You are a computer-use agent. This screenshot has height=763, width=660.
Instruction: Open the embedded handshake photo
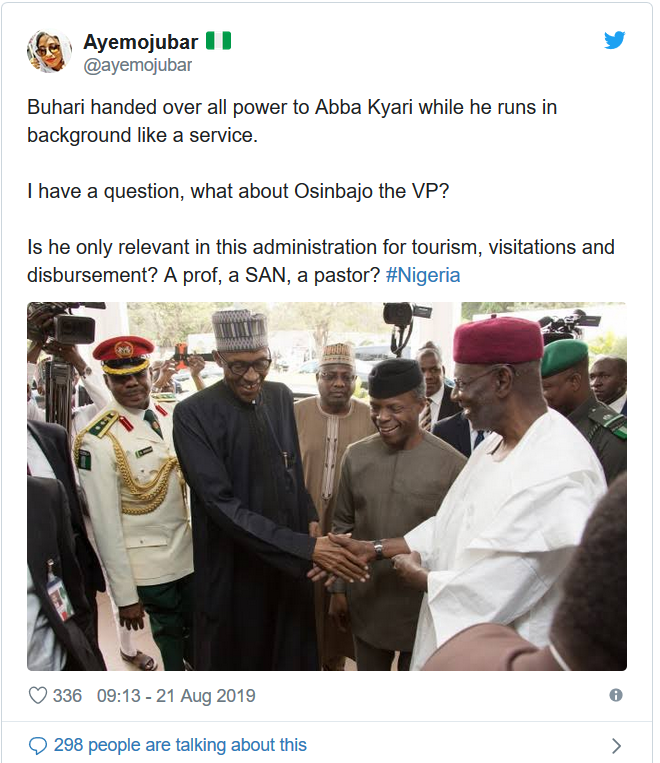pyautogui.click(x=326, y=486)
